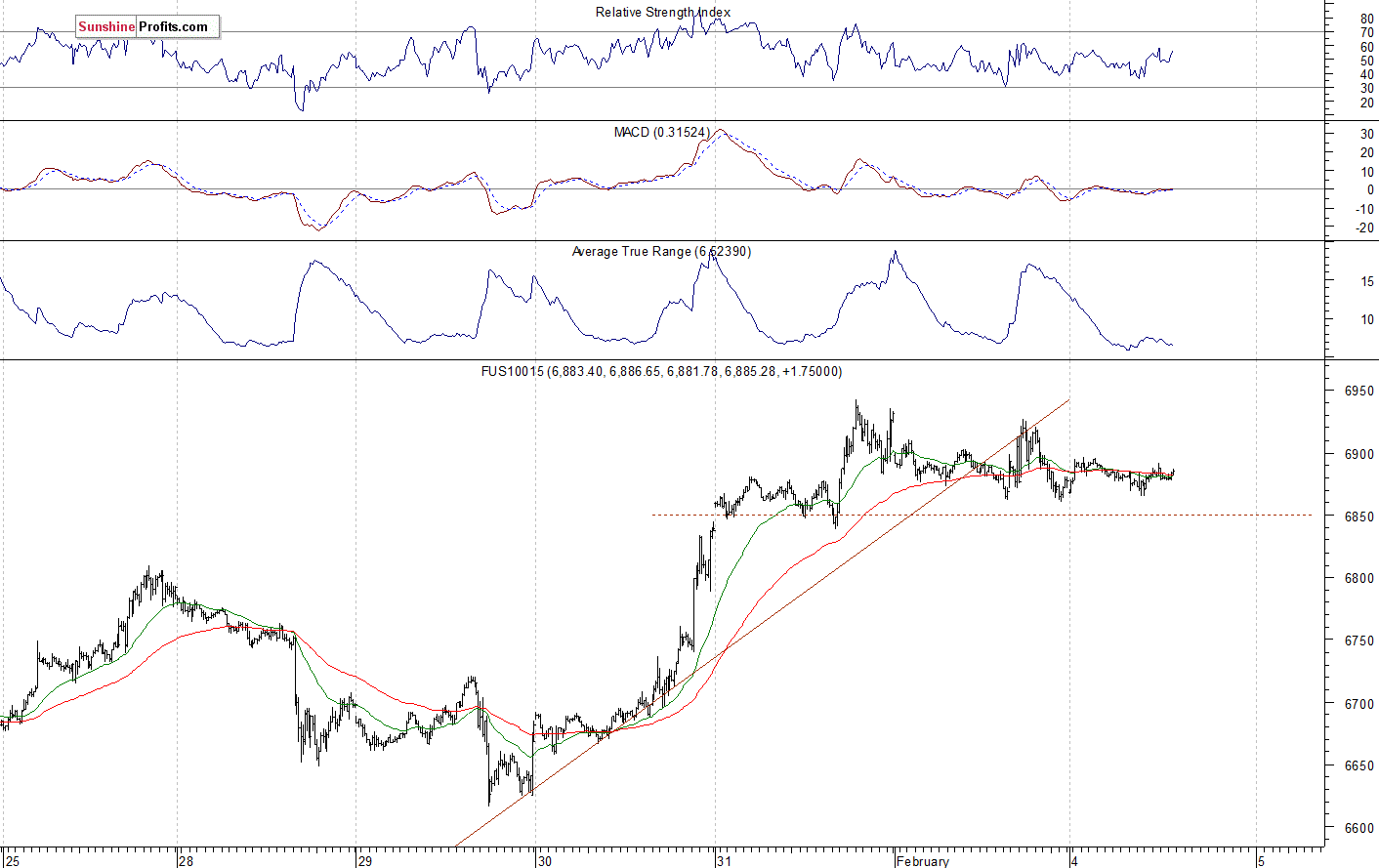
Task: Click the date label 30 on time axis
Action: coord(544,861)
